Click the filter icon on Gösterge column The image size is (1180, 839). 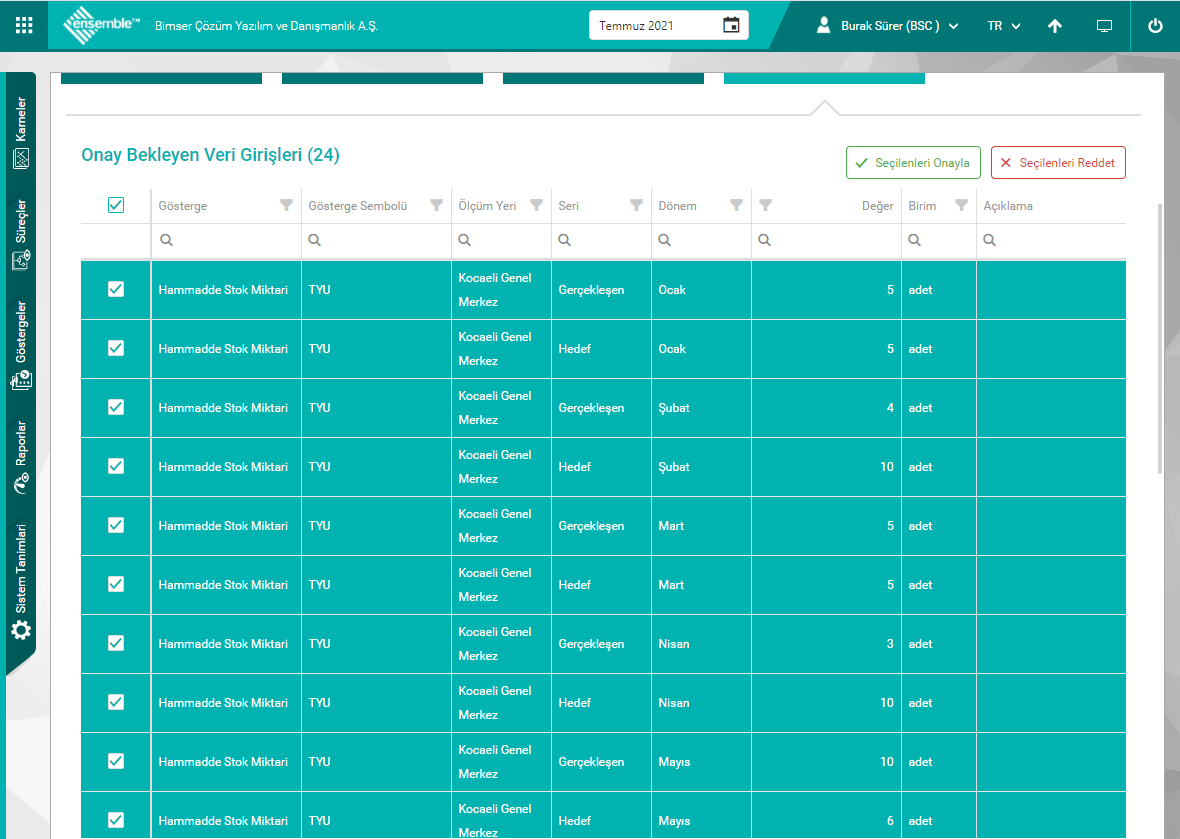(x=287, y=205)
